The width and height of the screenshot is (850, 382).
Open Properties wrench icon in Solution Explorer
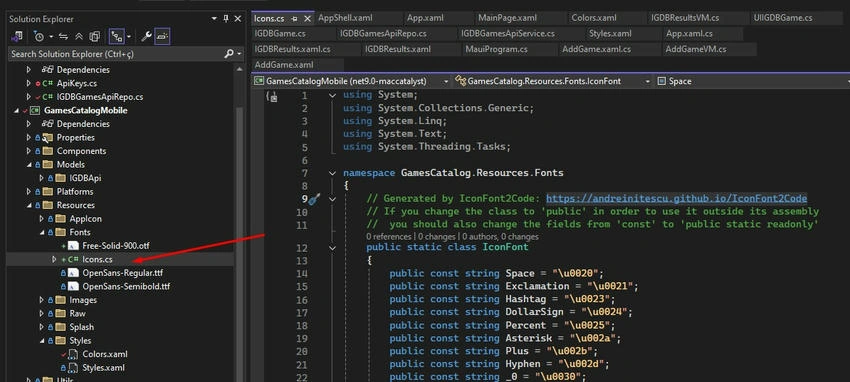[146, 36]
